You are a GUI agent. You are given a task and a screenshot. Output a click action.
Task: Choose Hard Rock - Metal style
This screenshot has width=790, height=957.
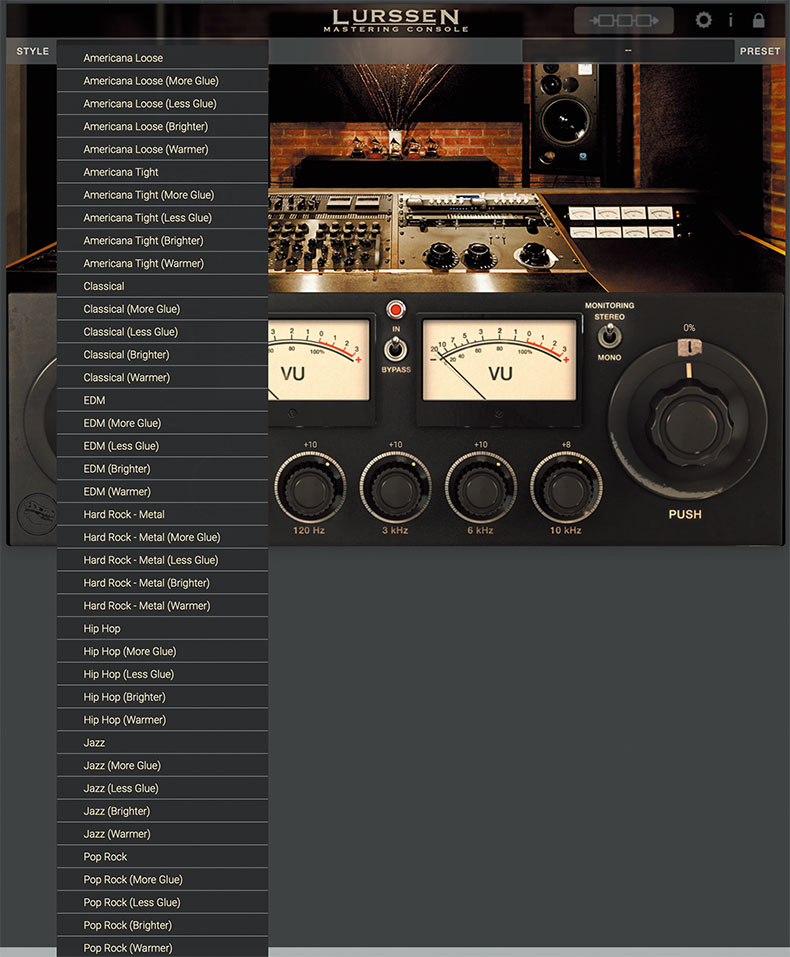[162, 515]
